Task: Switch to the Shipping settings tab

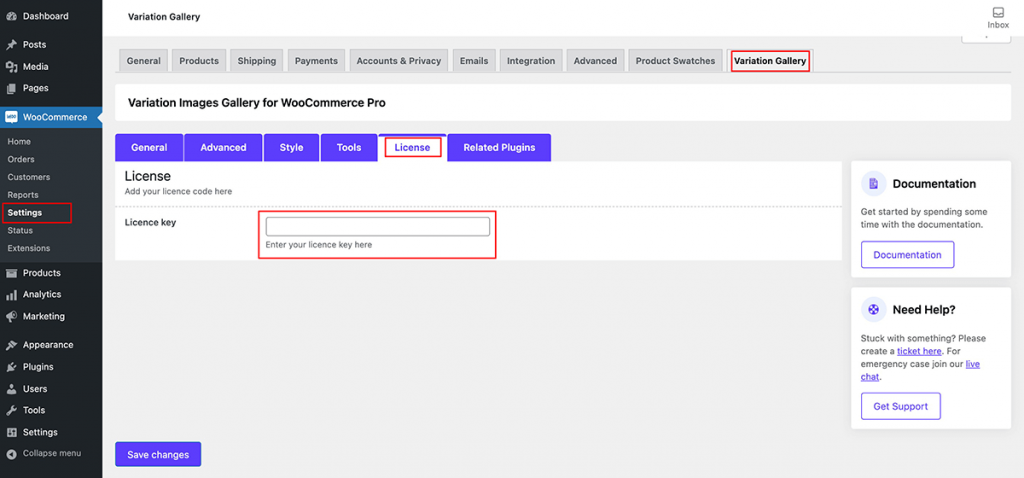Action: [257, 61]
